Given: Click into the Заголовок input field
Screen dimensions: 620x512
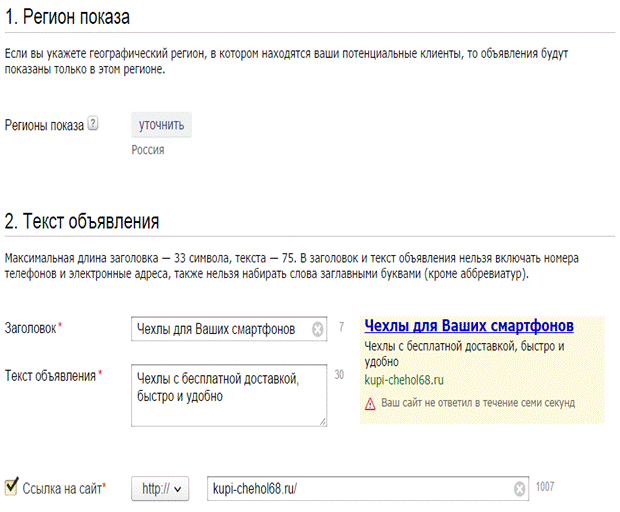Looking at the screenshot, I should click(229, 329).
